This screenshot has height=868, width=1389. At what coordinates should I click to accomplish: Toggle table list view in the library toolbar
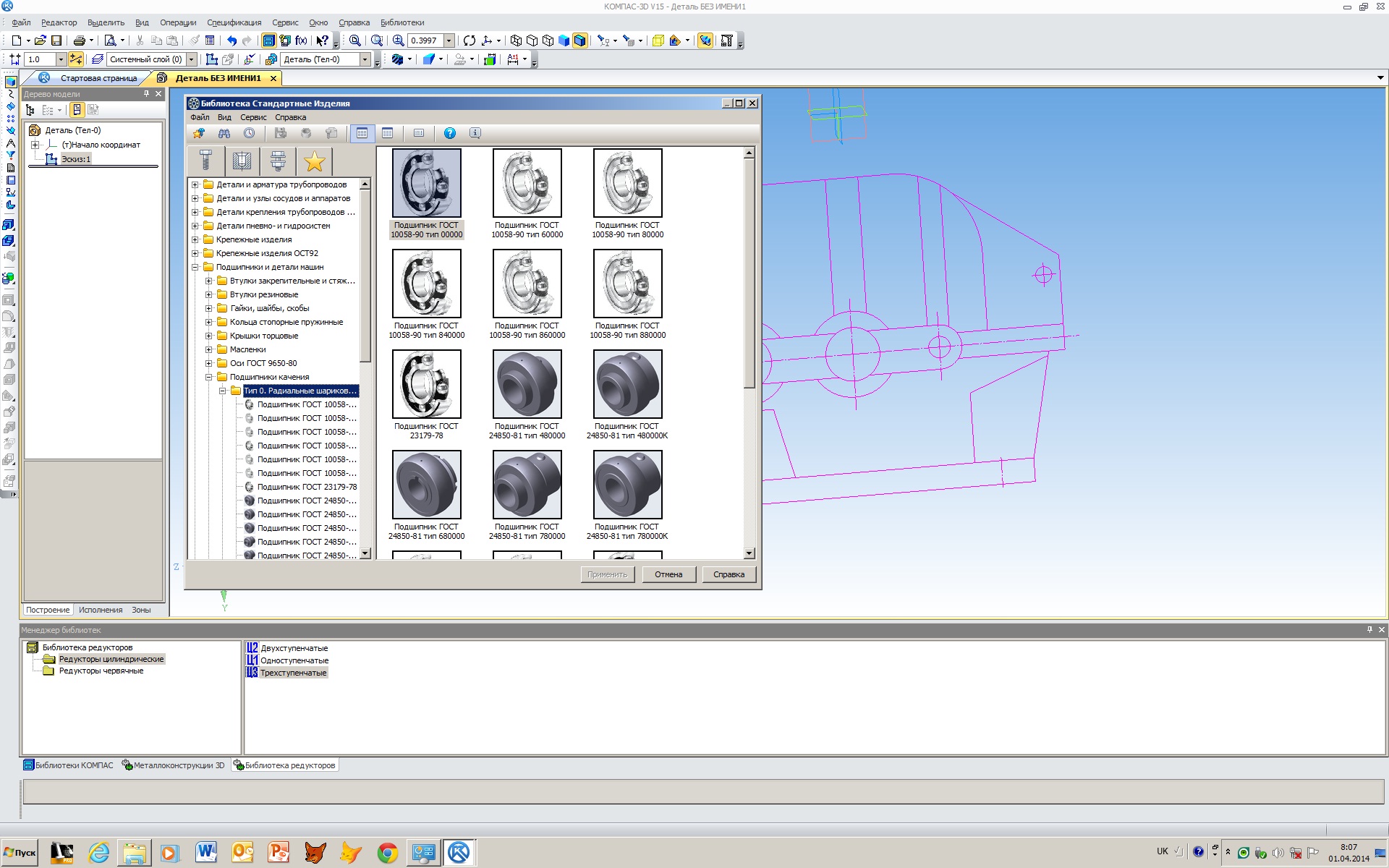(x=388, y=133)
